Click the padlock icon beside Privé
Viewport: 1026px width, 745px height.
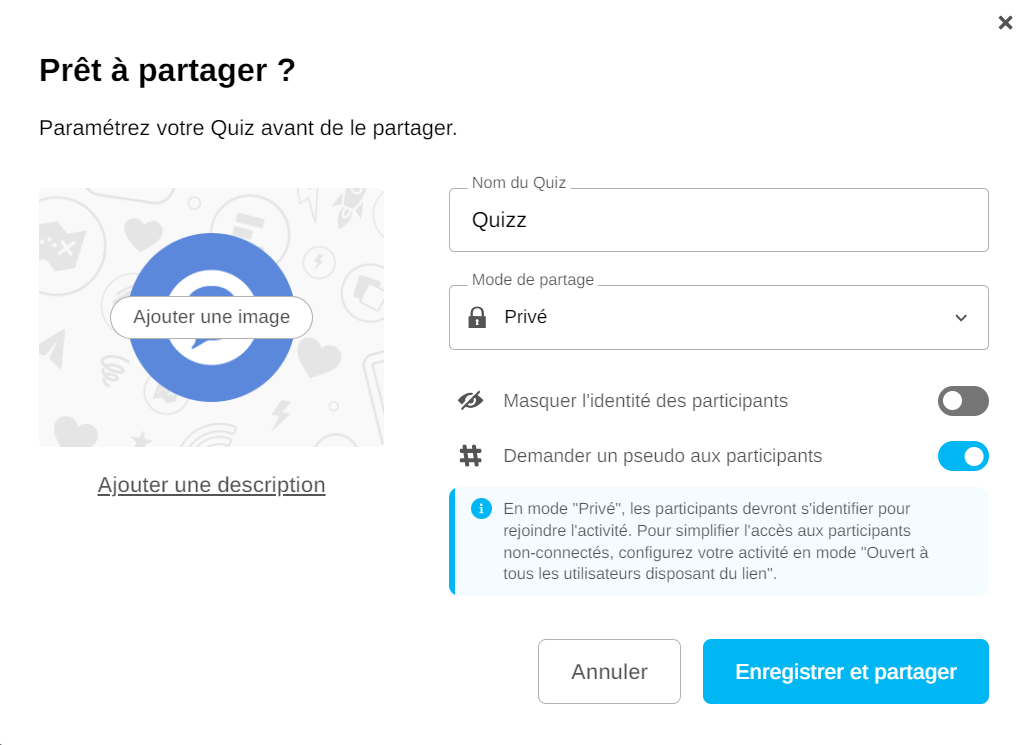pyautogui.click(x=477, y=318)
